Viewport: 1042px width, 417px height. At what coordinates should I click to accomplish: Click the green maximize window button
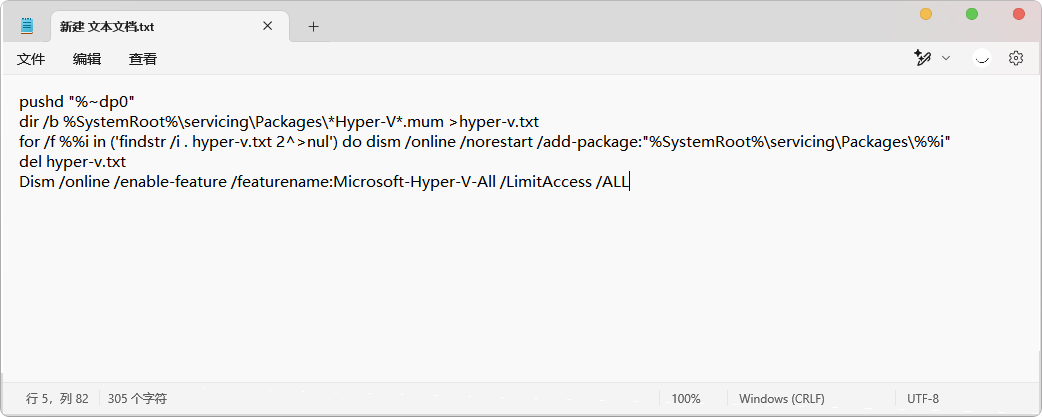click(972, 14)
